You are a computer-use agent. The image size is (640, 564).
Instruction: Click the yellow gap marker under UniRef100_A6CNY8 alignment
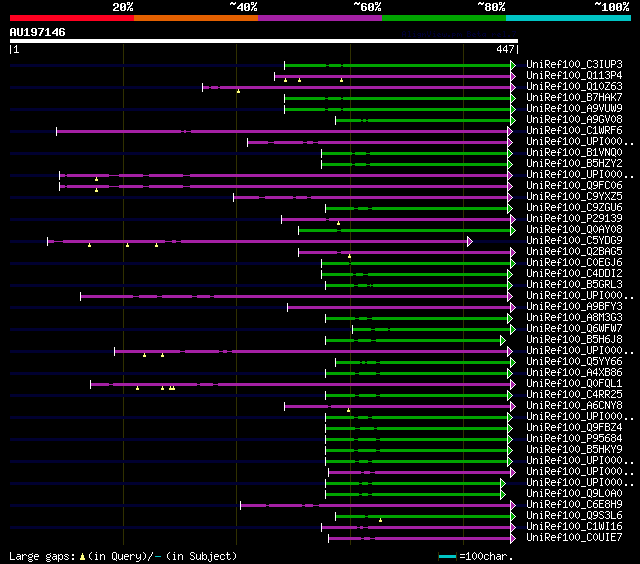(349, 410)
